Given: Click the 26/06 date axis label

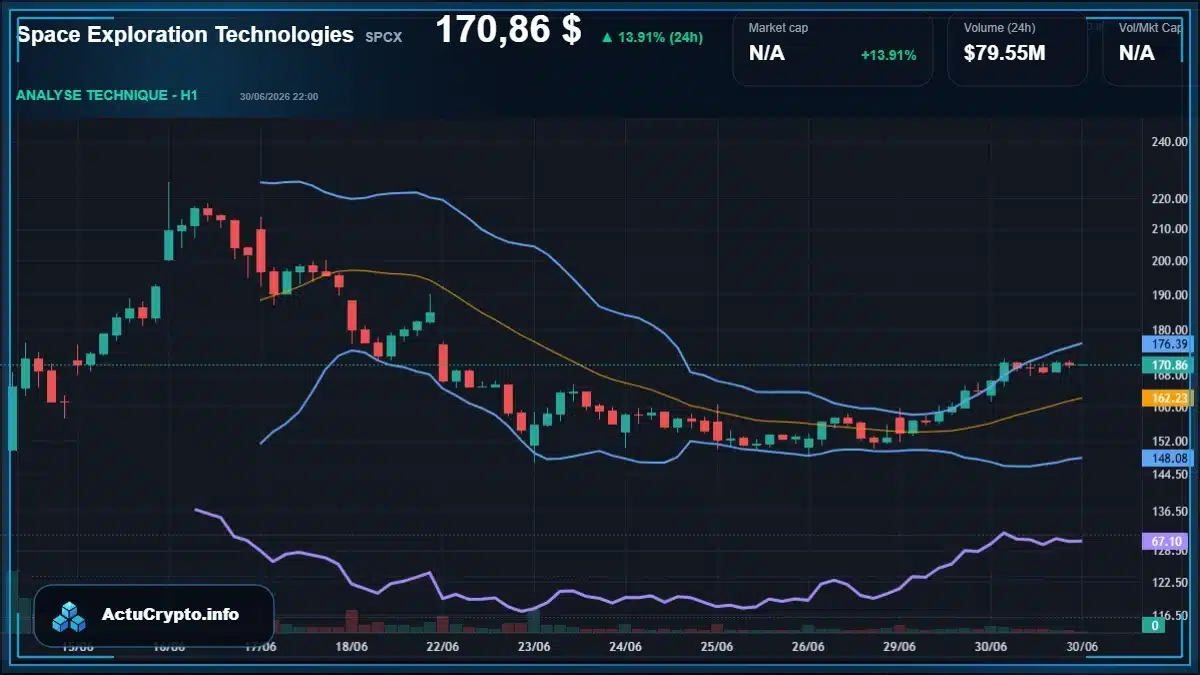Looking at the screenshot, I should (808, 647).
